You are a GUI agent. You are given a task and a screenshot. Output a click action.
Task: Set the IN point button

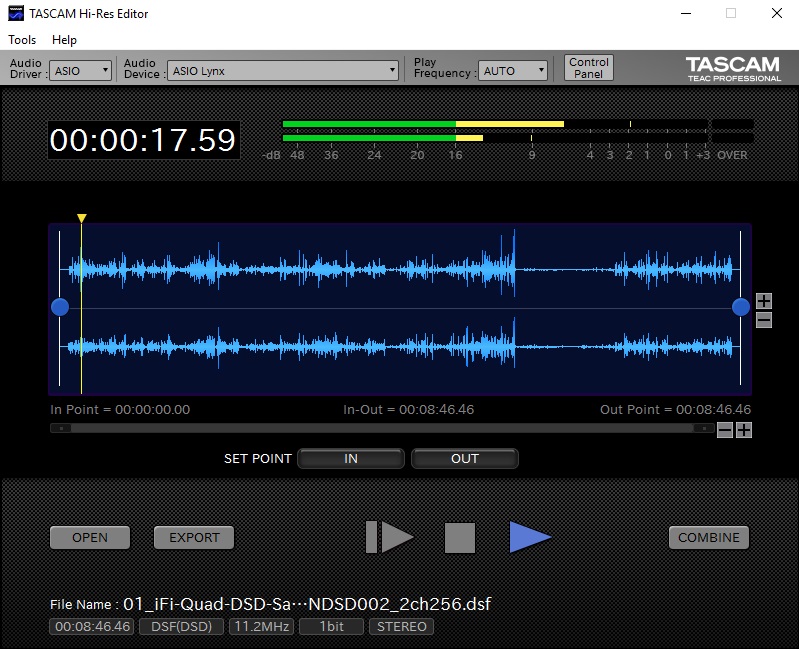tap(351, 458)
